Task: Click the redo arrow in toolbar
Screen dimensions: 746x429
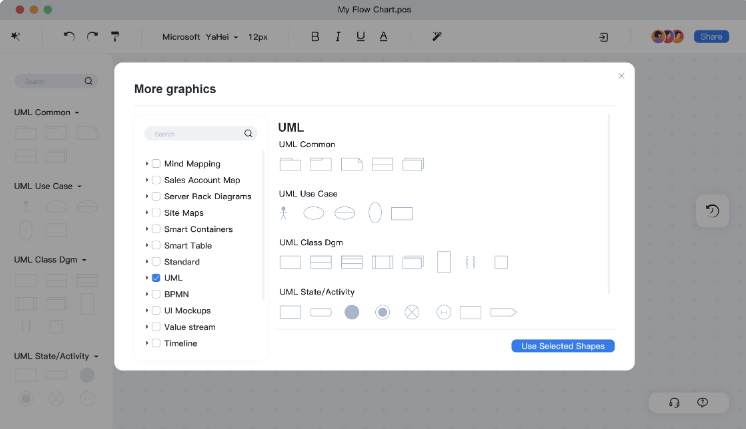Action: [92, 36]
